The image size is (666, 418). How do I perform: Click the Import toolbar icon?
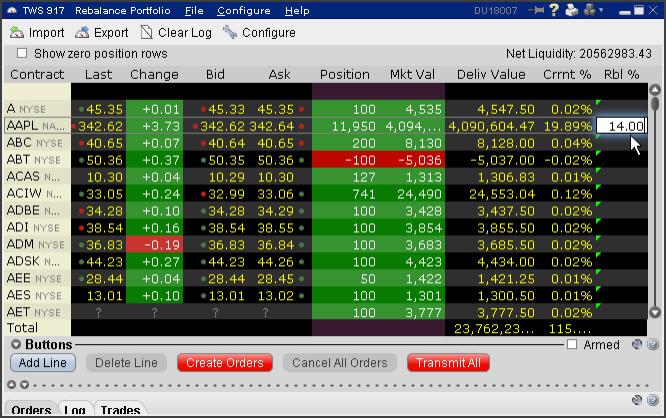click(17, 32)
